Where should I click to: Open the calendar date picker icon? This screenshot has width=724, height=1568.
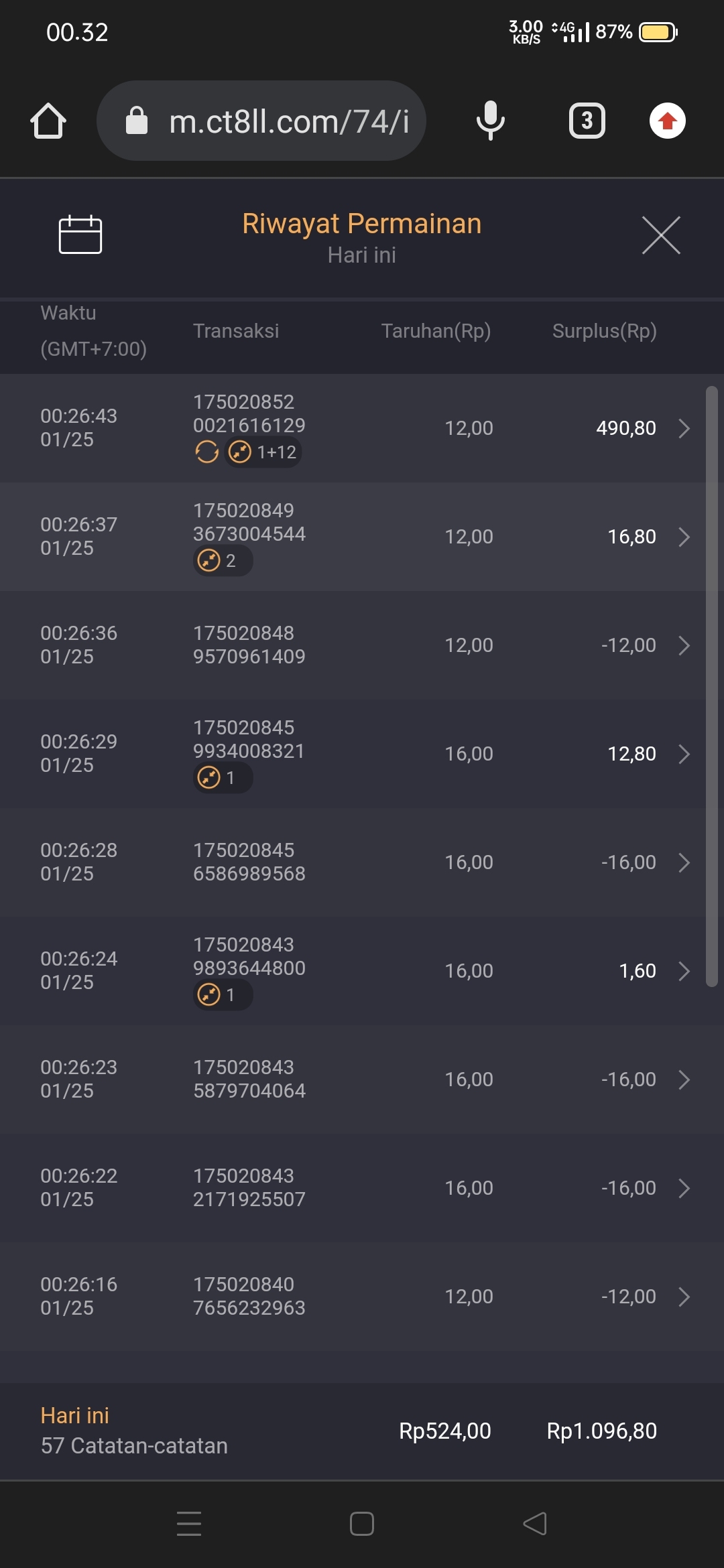[80, 235]
